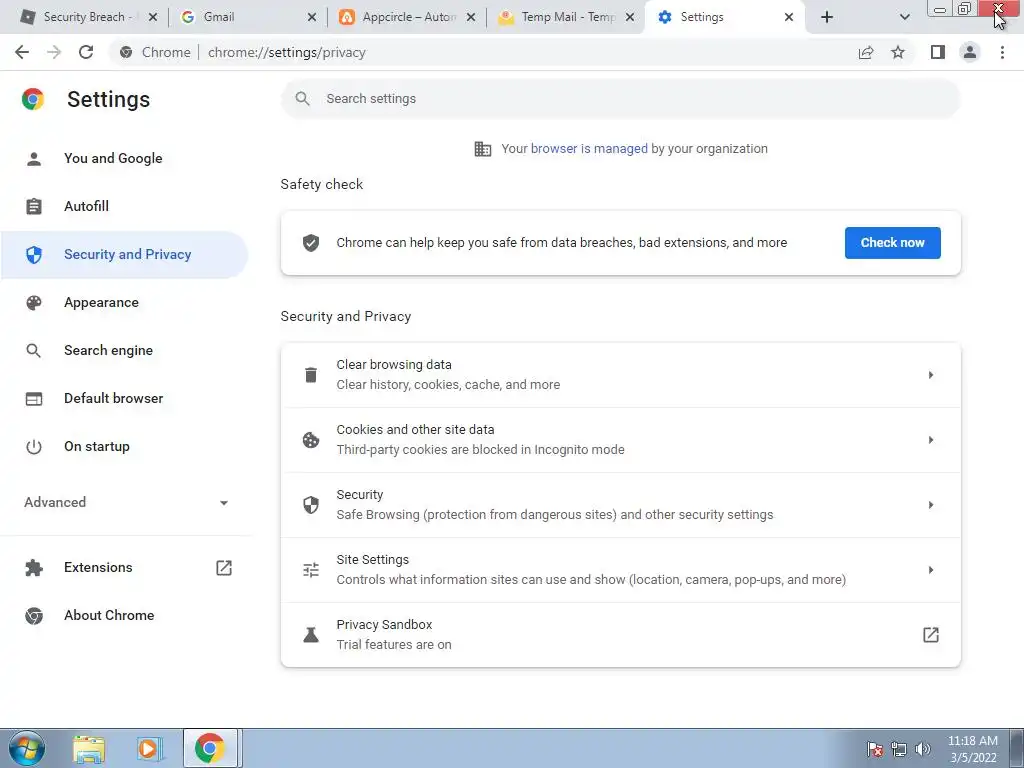Image resolution: width=1024 pixels, height=768 pixels.
Task: Open a new tab with plus button
Action: 827,17
